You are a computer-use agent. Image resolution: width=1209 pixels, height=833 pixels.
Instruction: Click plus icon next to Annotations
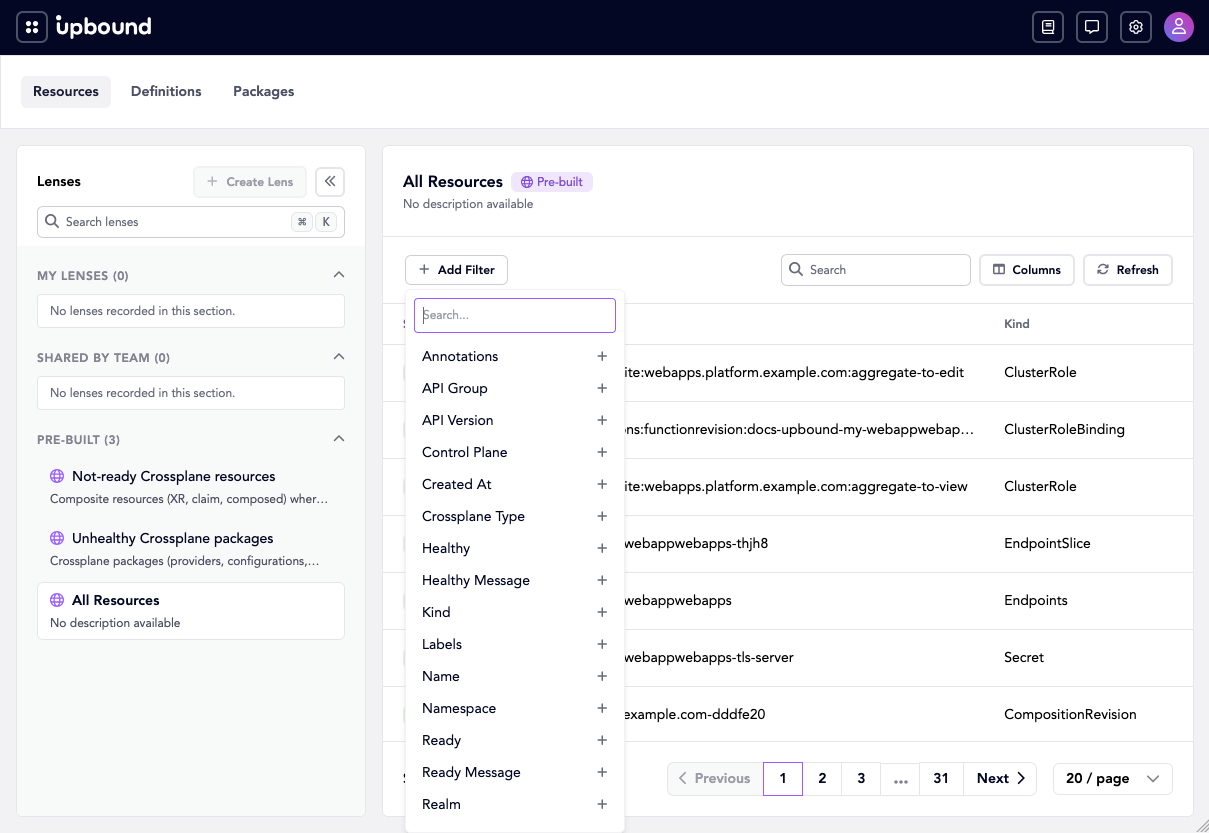point(602,356)
